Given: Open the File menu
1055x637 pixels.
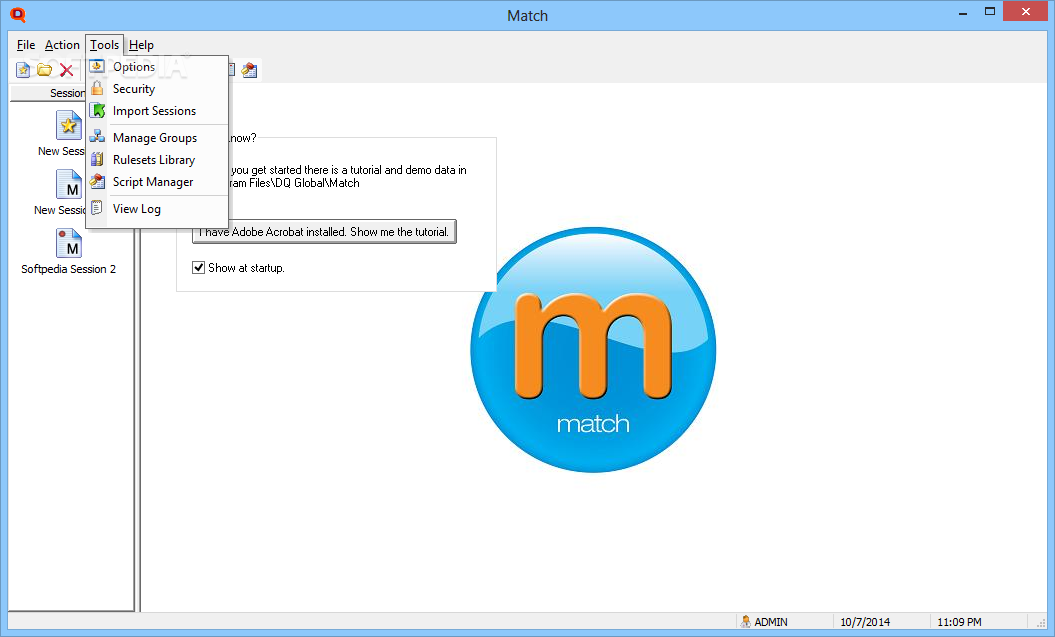Looking at the screenshot, I should click(x=26, y=45).
